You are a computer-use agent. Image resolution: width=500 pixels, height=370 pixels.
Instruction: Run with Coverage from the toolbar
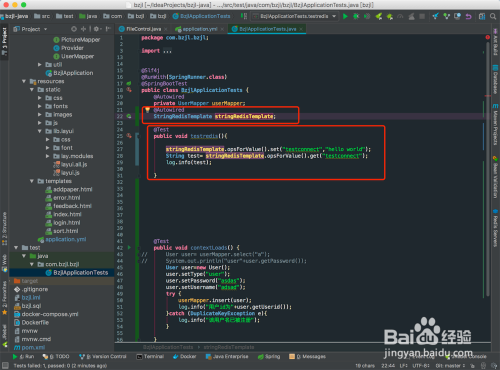(367, 16)
